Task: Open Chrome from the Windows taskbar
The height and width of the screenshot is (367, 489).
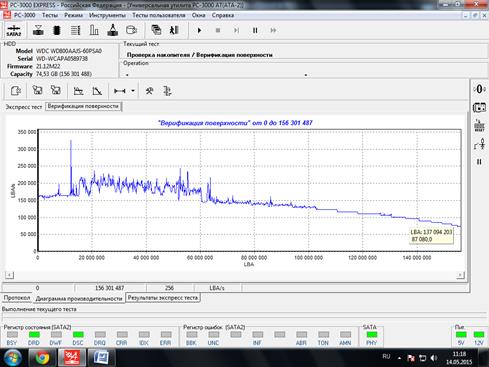Action: (43, 358)
